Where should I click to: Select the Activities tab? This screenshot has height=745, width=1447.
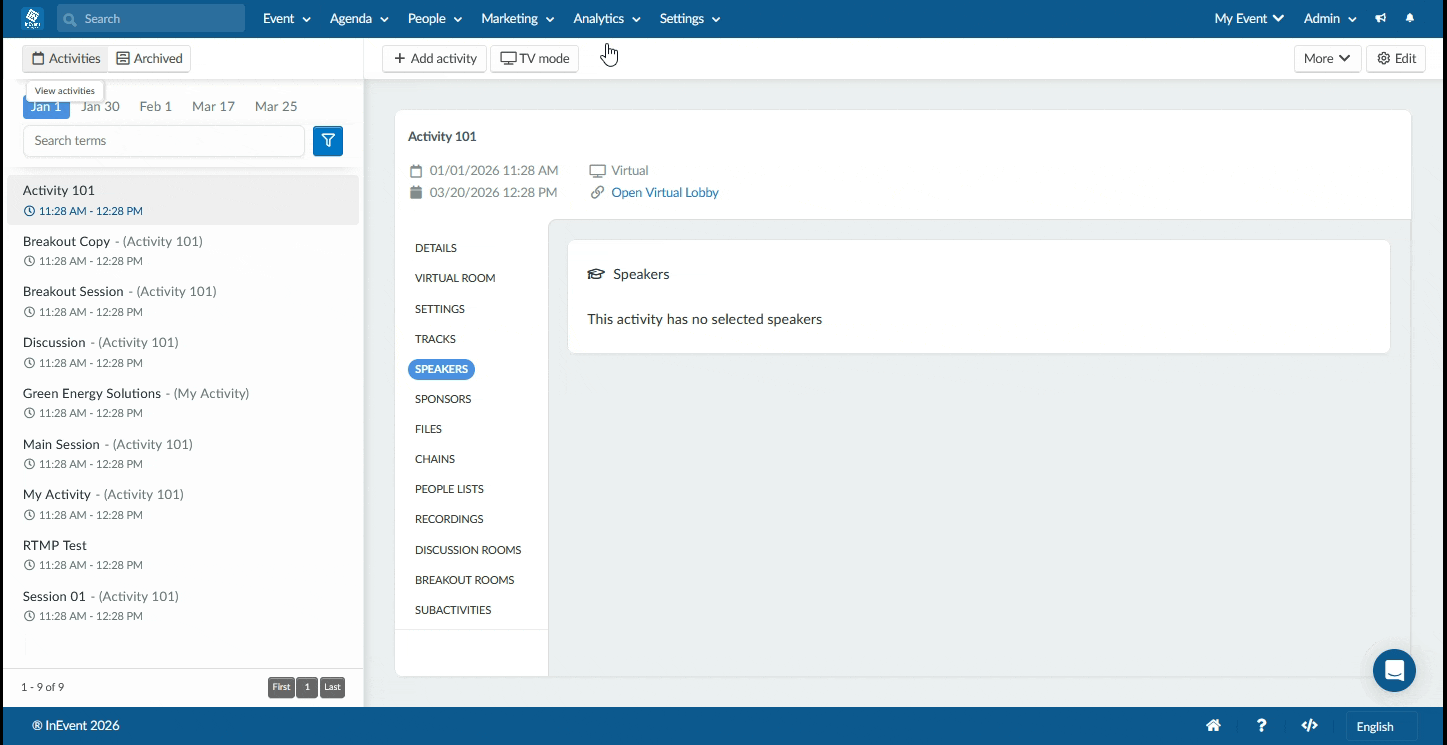click(66, 58)
